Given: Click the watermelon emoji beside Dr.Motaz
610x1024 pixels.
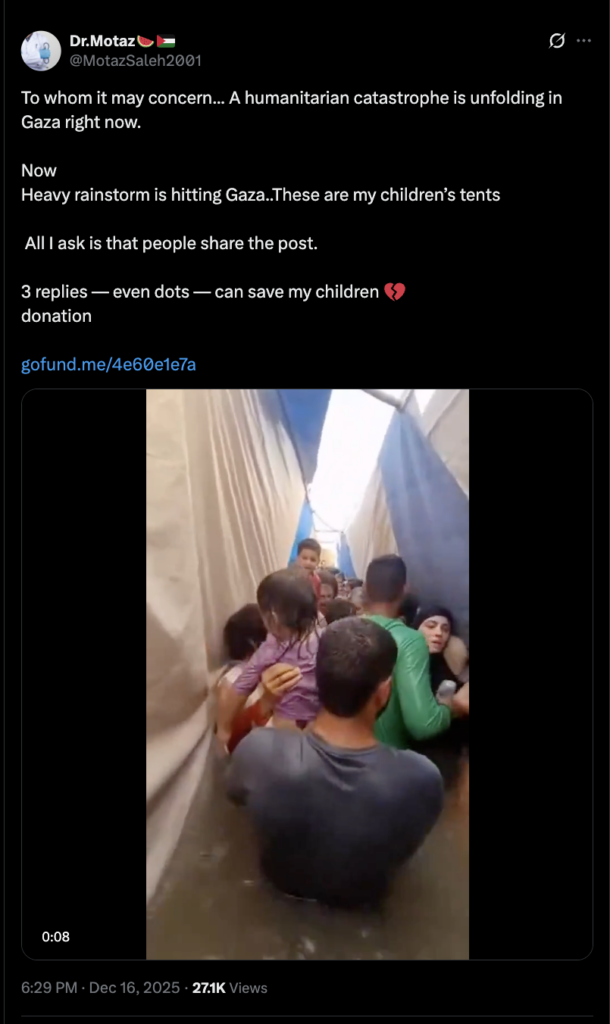Looking at the screenshot, I should [146, 41].
